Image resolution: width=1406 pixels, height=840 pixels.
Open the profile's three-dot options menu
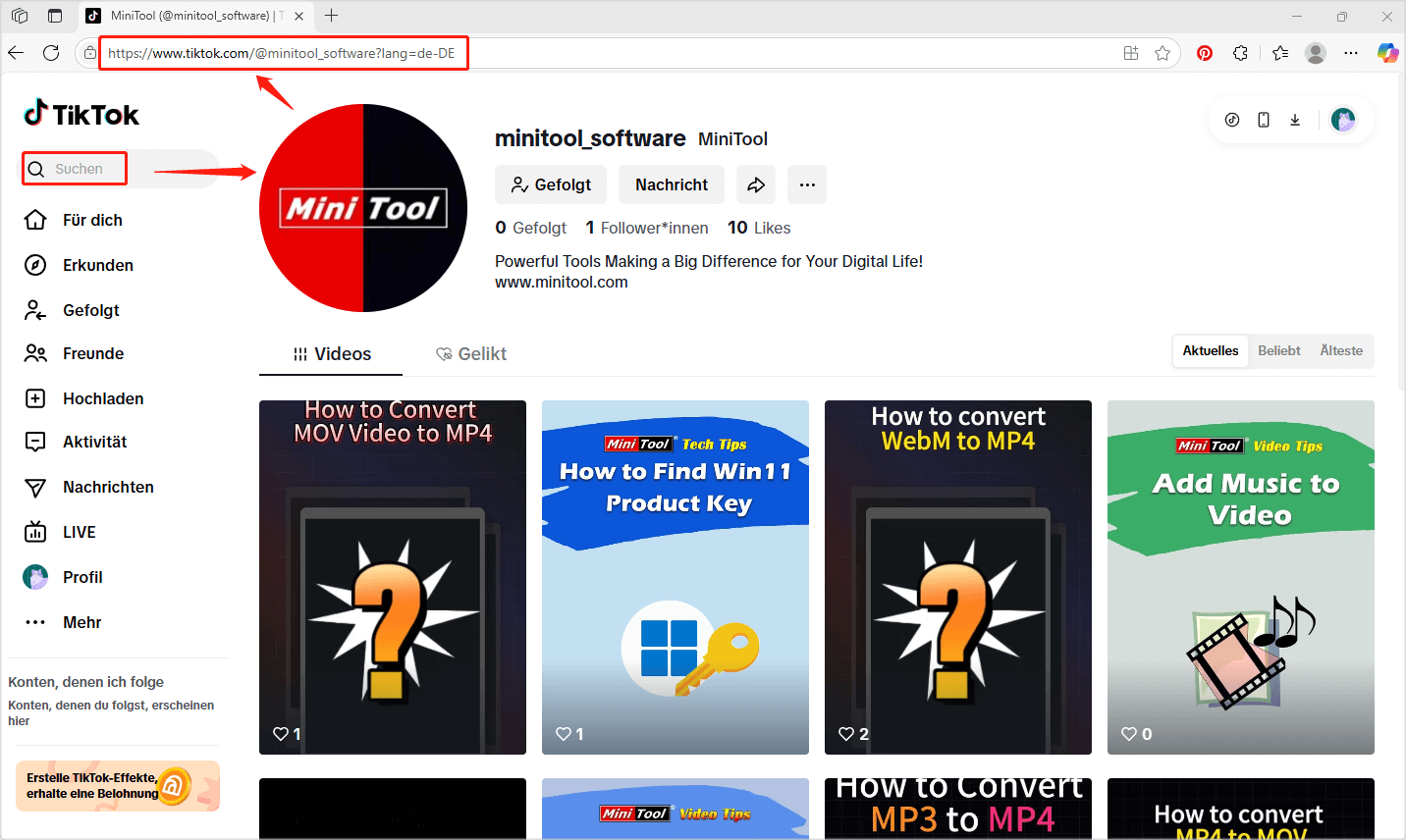pos(807,184)
